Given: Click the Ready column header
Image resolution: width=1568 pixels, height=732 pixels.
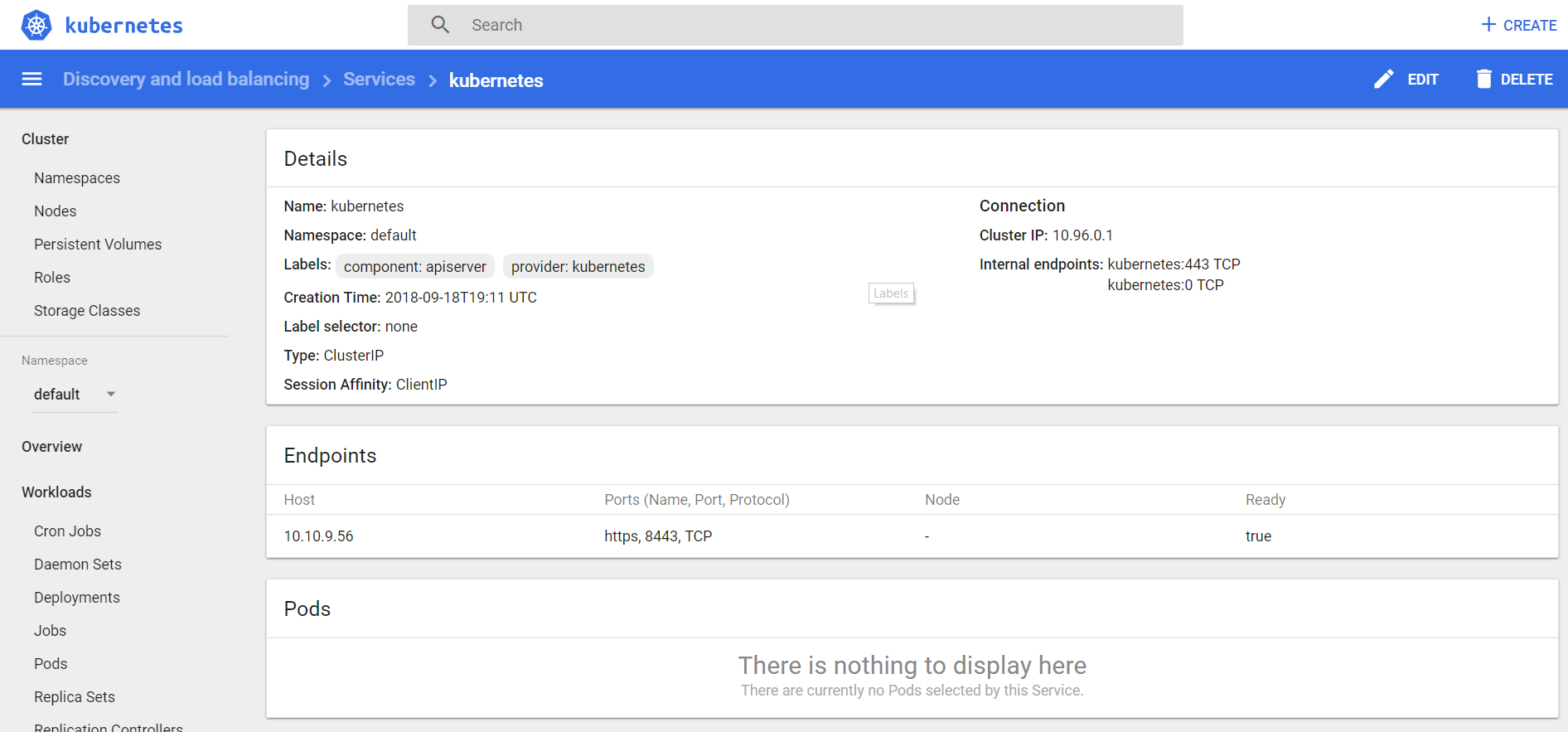Looking at the screenshot, I should pyautogui.click(x=1266, y=500).
